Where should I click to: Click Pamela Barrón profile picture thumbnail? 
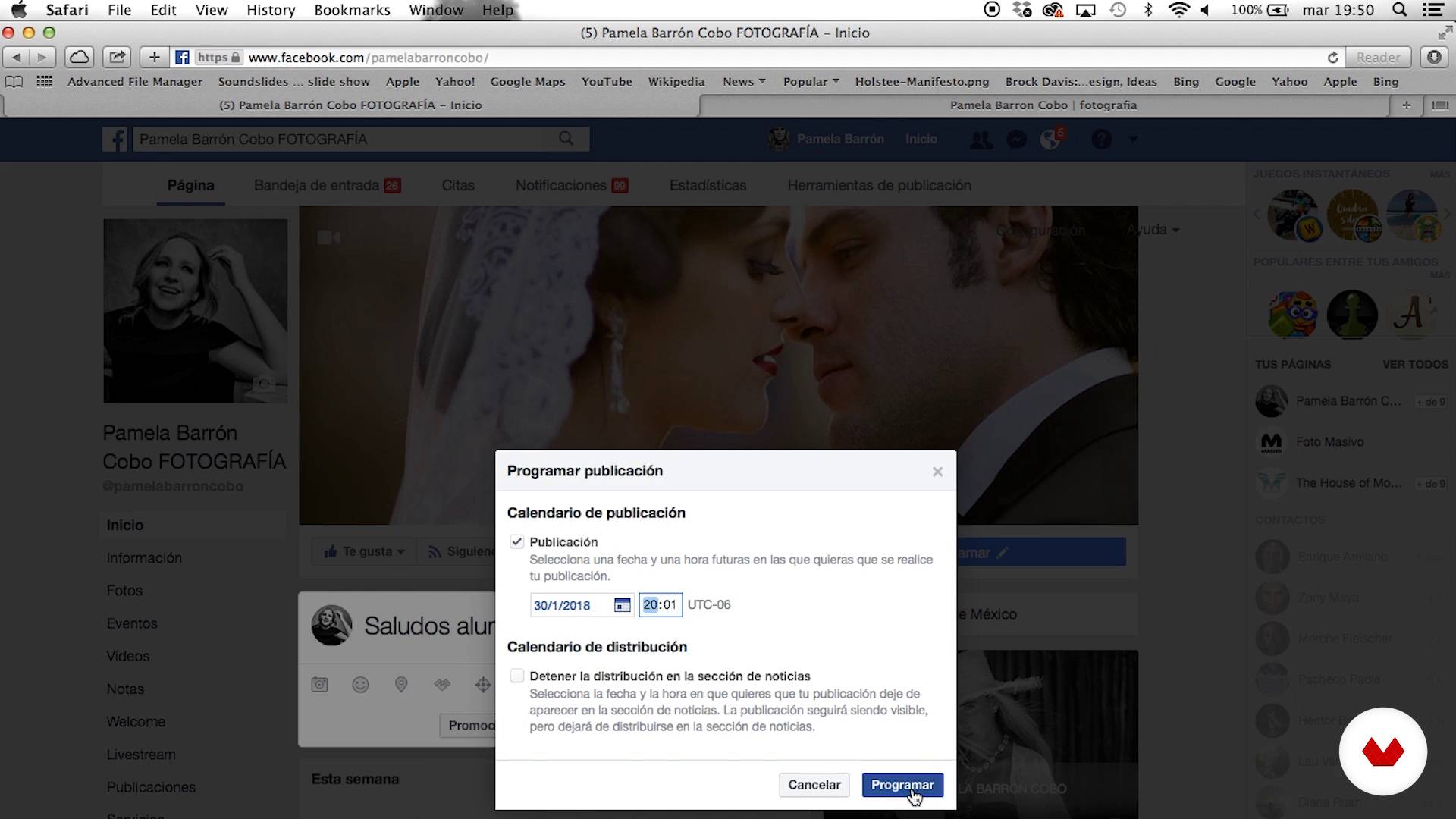pos(196,311)
